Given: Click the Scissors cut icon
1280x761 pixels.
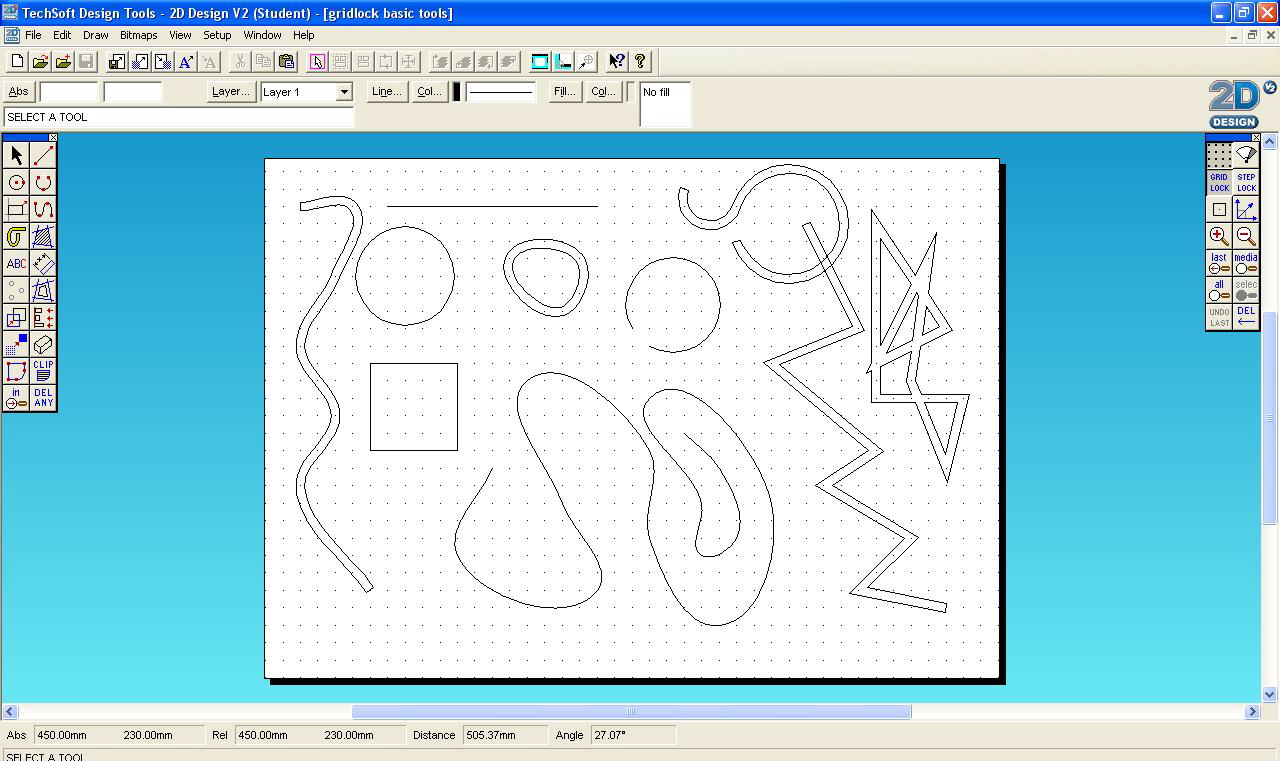Looking at the screenshot, I should pos(238,61).
